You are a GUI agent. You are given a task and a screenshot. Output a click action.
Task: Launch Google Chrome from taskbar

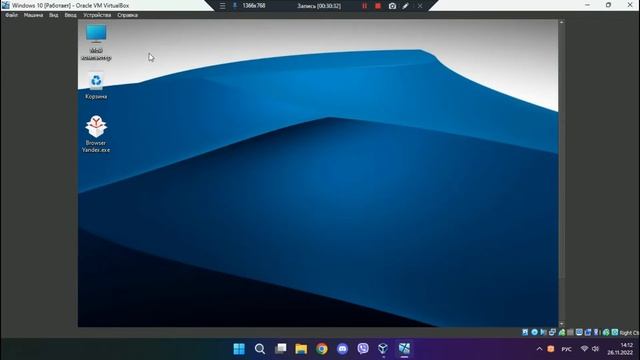322,349
